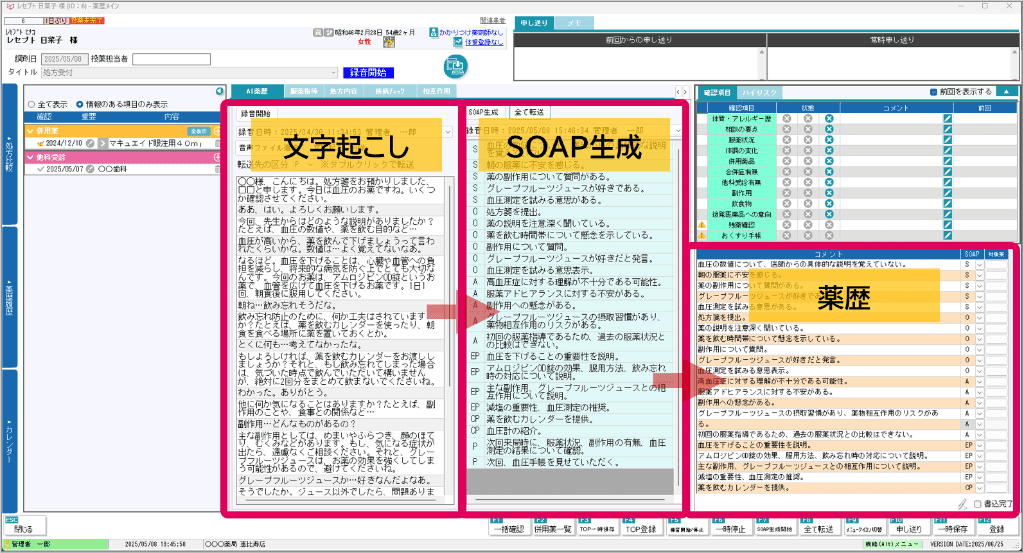Edit comment for 副作用 row
Screen dimensions: 1023x553
[x=947, y=193]
